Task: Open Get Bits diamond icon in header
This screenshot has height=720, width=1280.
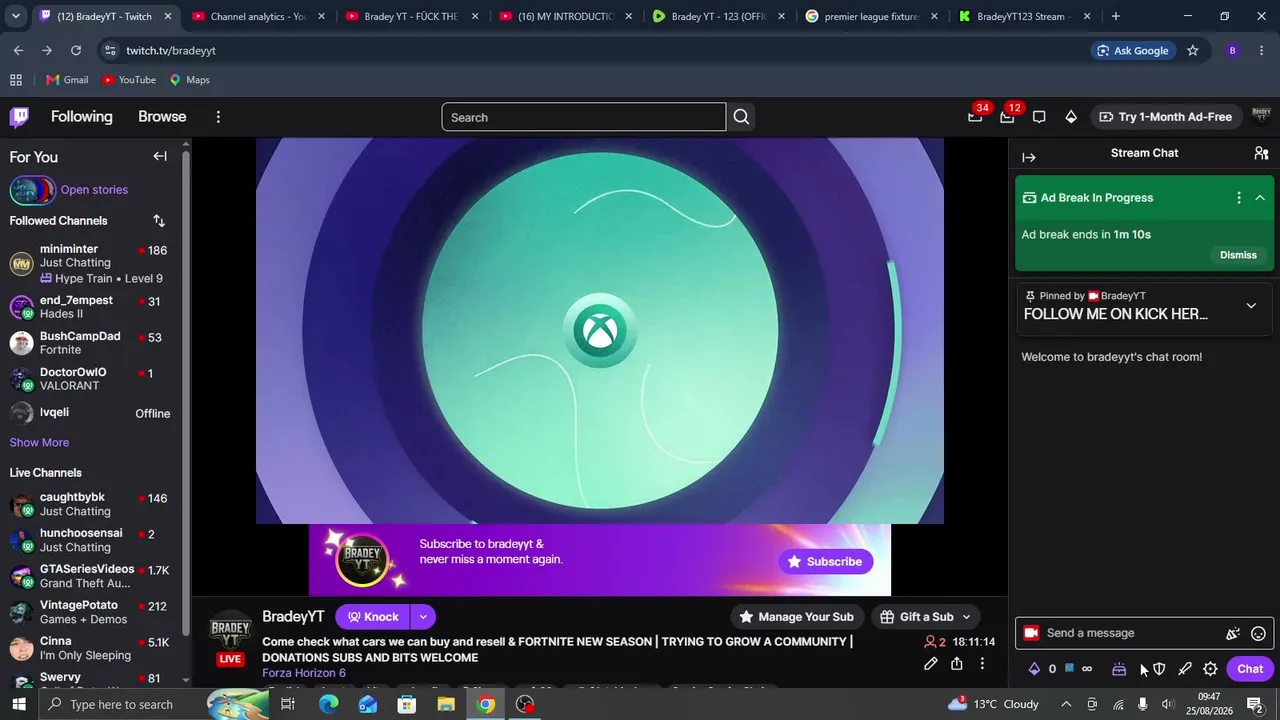Action: tap(1071, 117)
